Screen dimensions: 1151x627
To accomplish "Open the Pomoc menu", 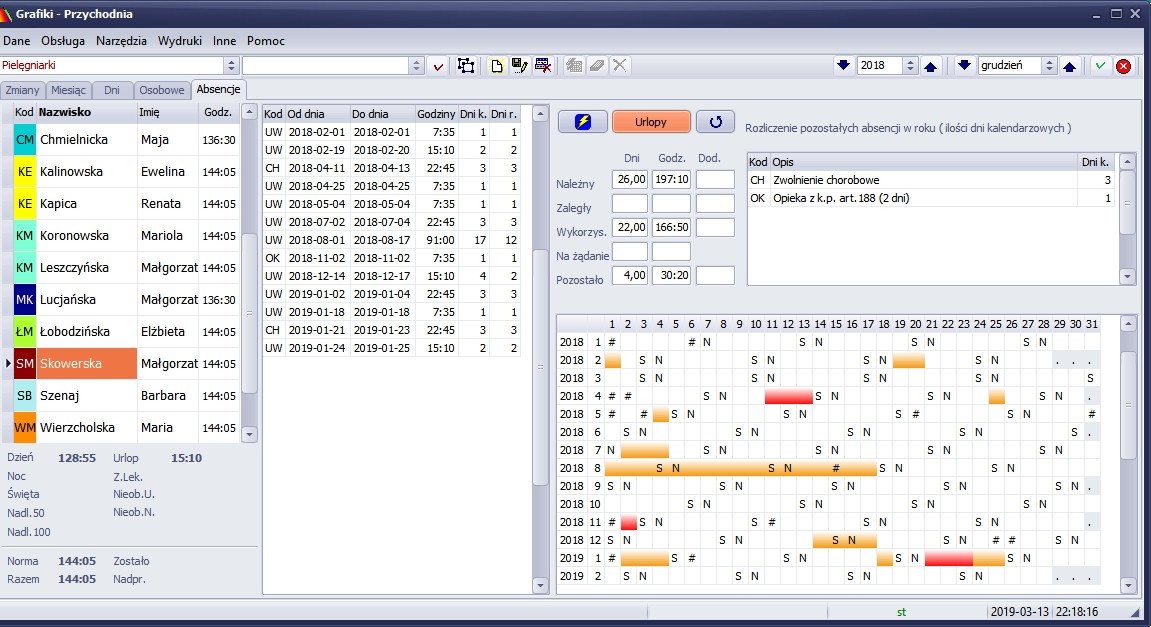I will (x=266, y=41).
